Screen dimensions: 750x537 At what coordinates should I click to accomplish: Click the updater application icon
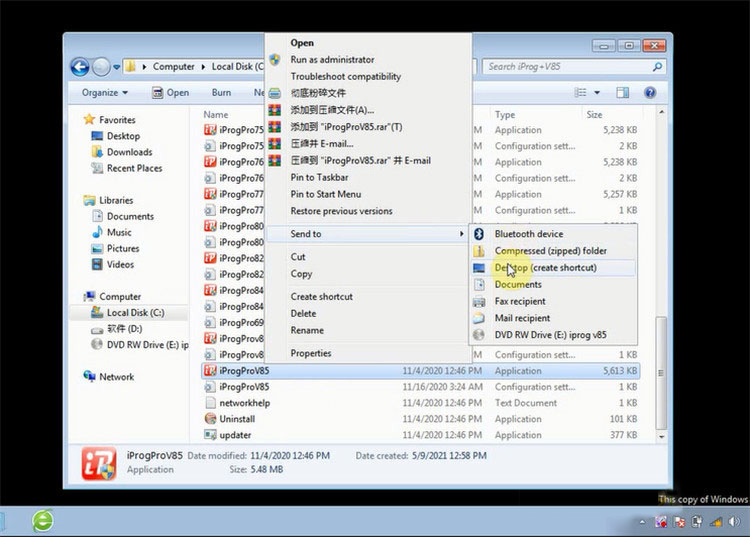[210, 435]
